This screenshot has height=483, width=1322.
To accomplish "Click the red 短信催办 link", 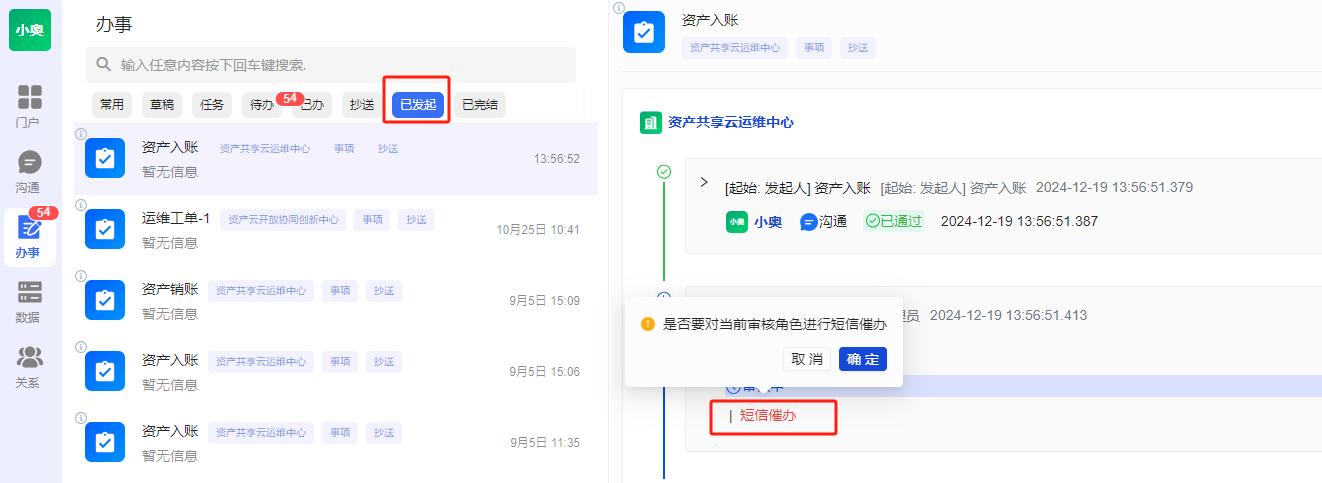I will tap(768, 415).
